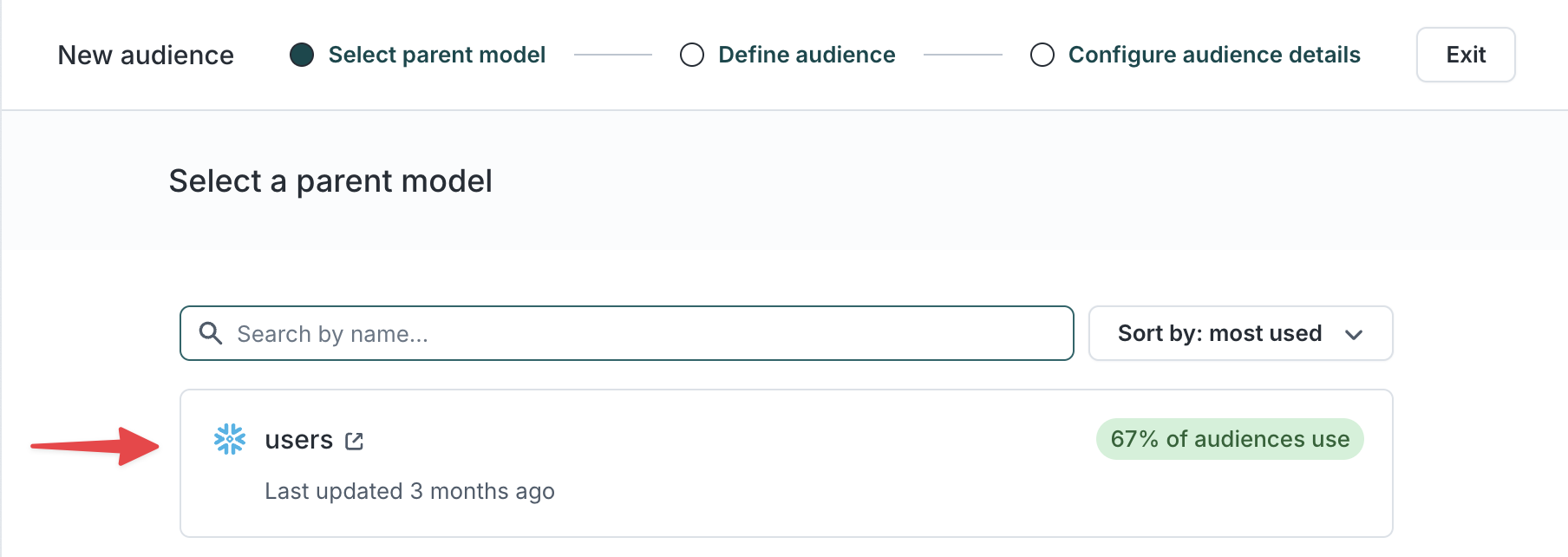Select 'Configure audience details' step circle
The height and width of the screenshot is (557, 1568).
(1042, 55)
